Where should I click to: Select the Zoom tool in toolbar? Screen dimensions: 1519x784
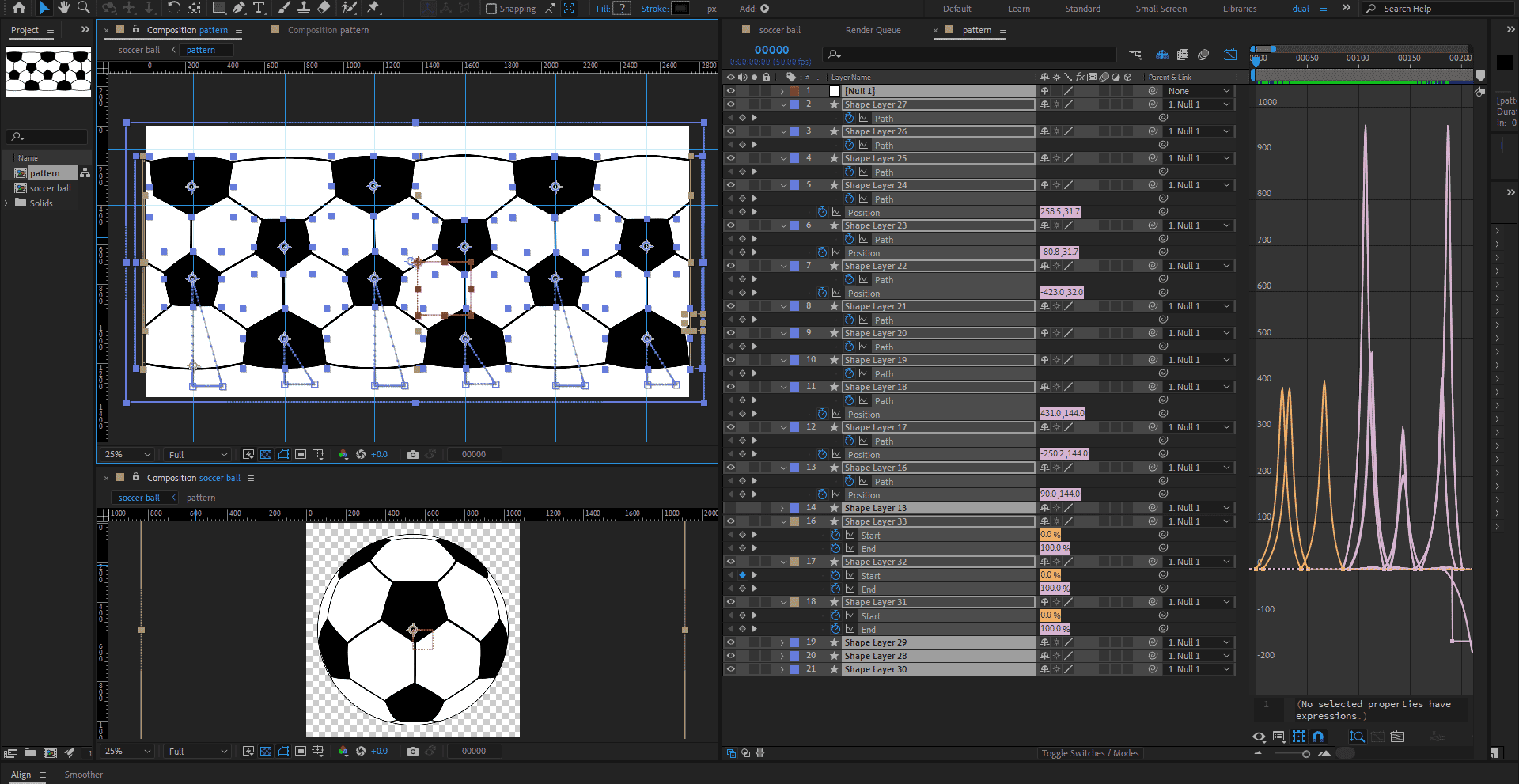click(x=83, y=8)
